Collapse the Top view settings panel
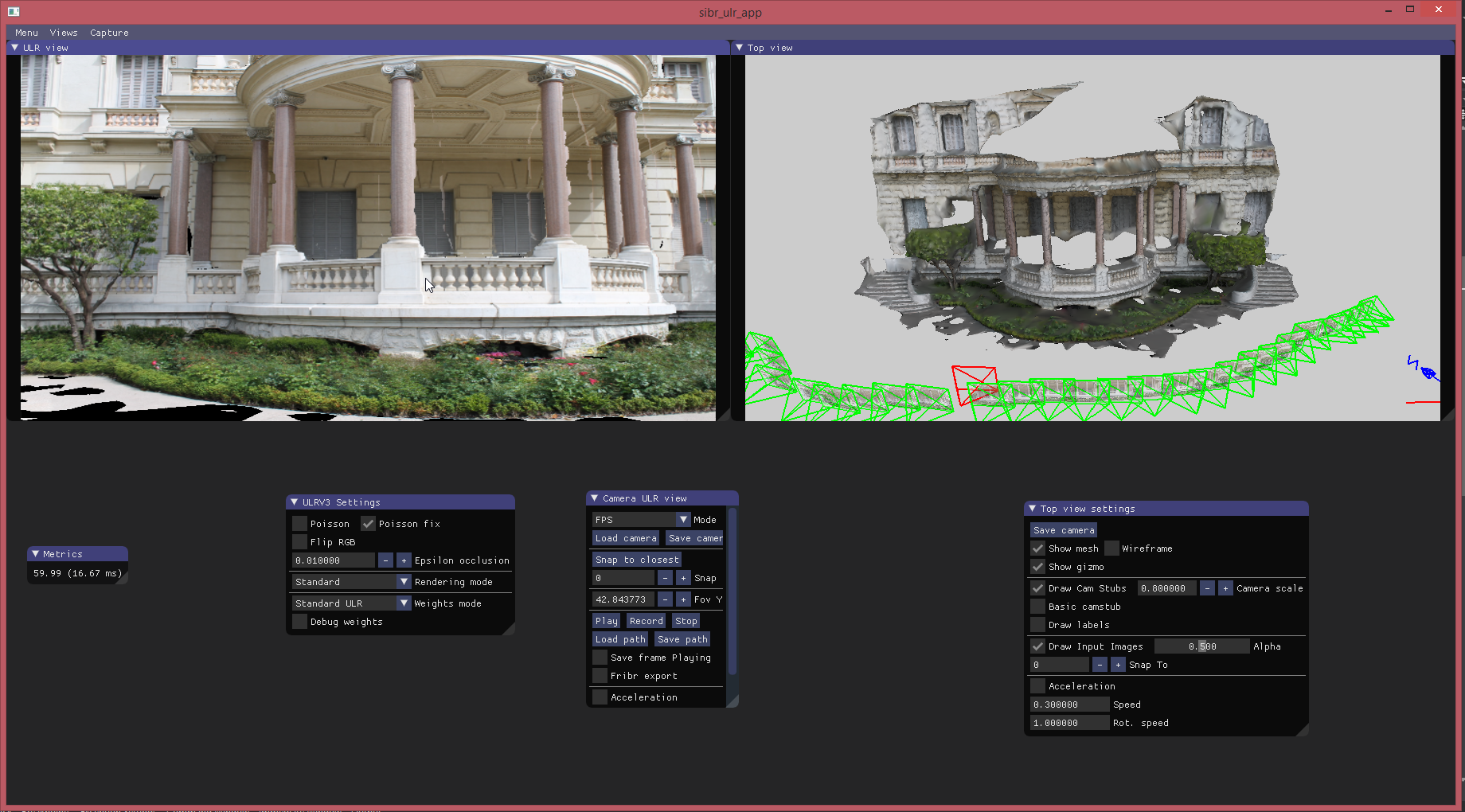Image resolution: width=1465 pixels, height=812 pixels. pos(1033,509)
